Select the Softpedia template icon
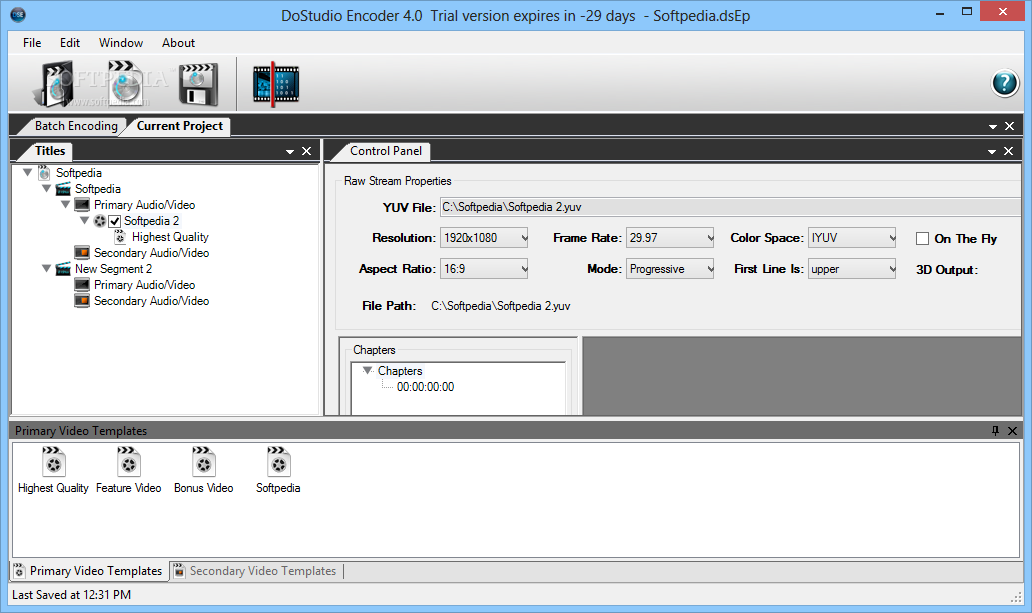 click(x=278, y=461)
